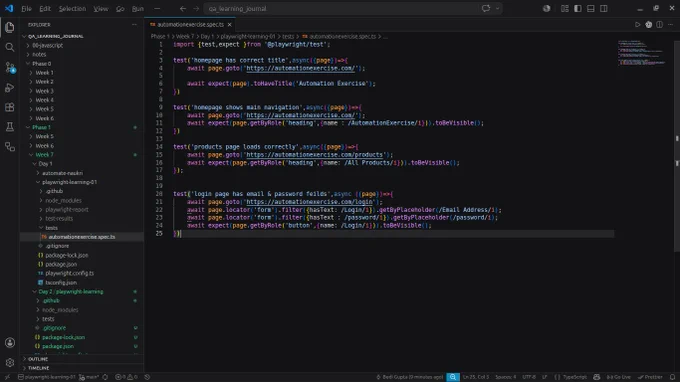Expand the node_modules folder under playwright-learning-01
The image size is (680, 382).
[x=82, y=200]
